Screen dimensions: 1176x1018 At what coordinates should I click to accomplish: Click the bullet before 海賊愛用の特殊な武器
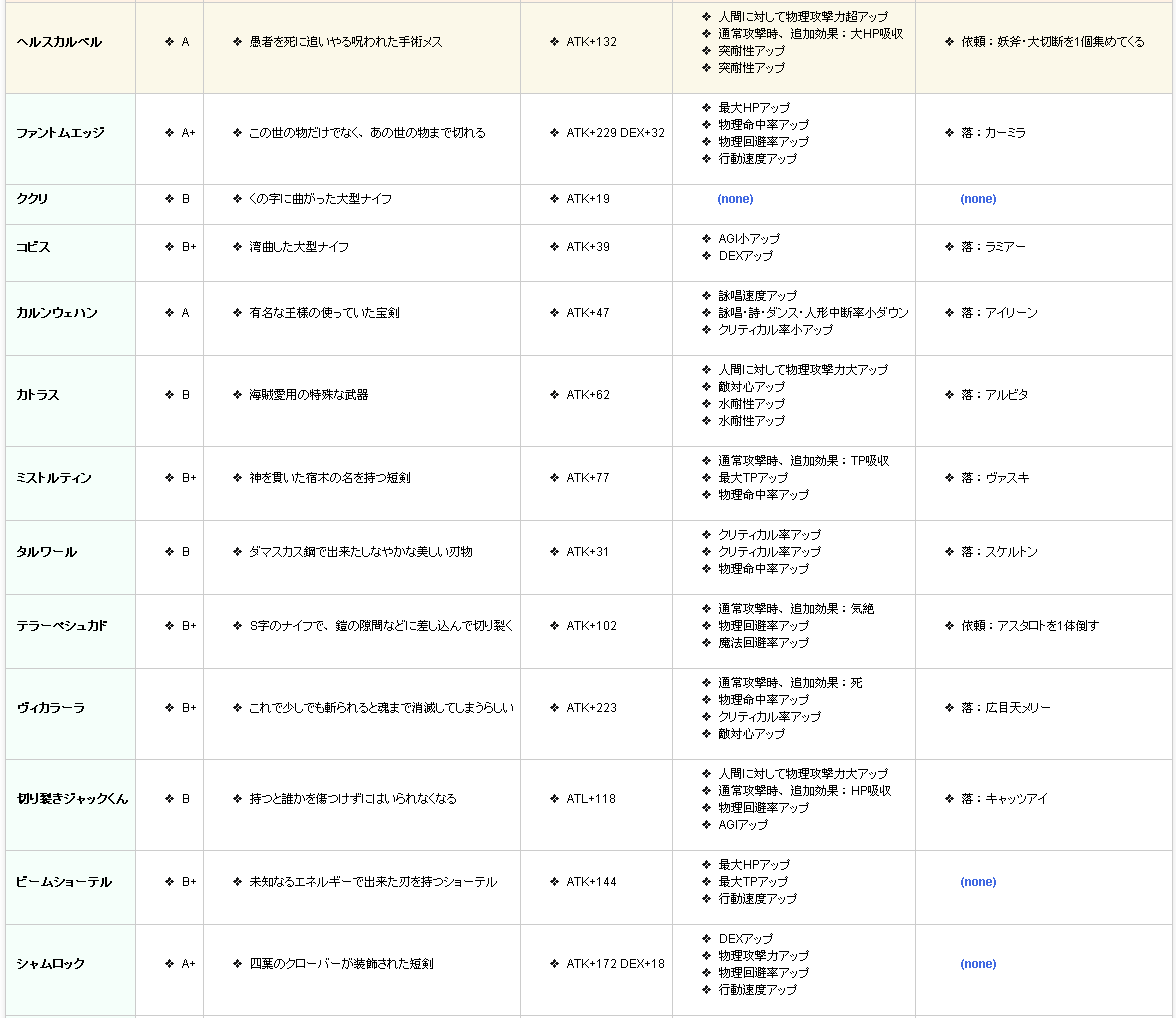pos(237,395)
